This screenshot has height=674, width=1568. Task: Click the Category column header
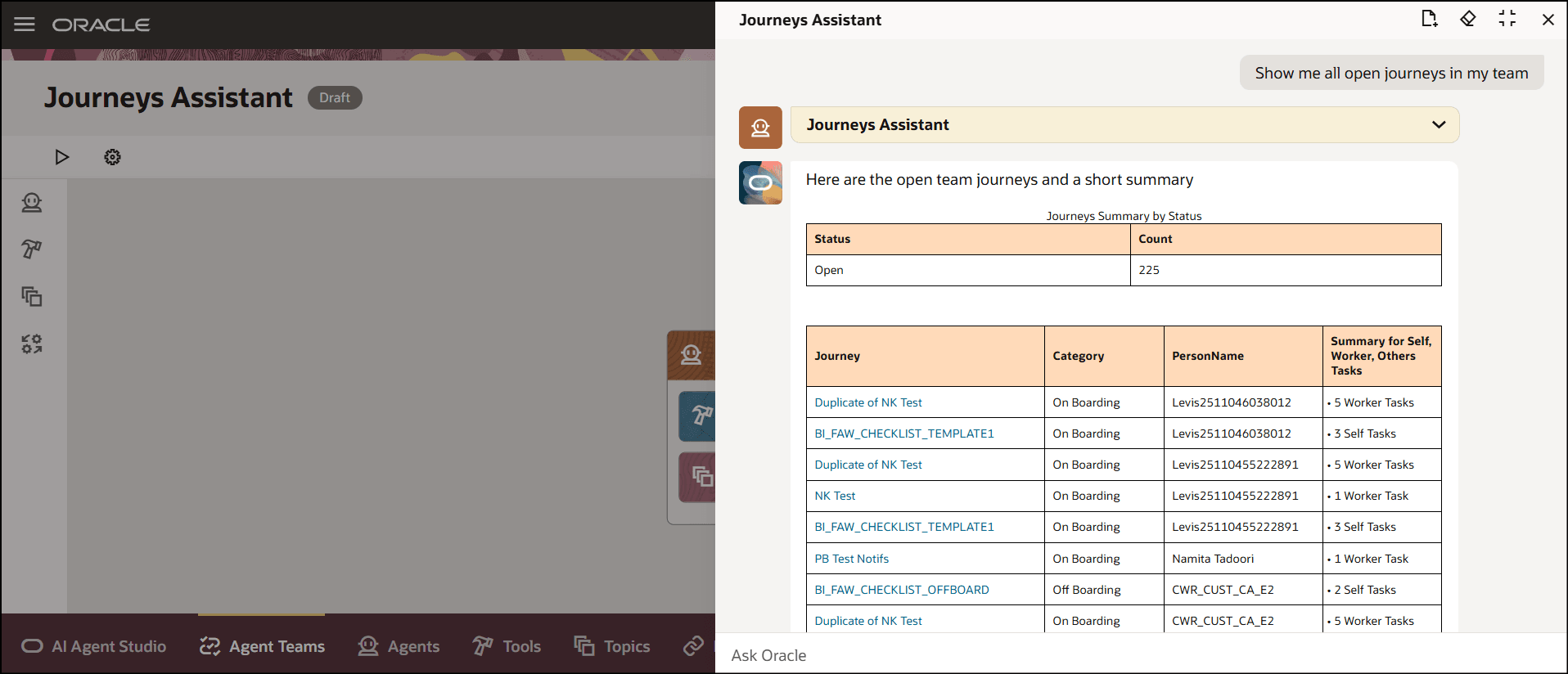pyautogui.click(x=1104, y=356)
